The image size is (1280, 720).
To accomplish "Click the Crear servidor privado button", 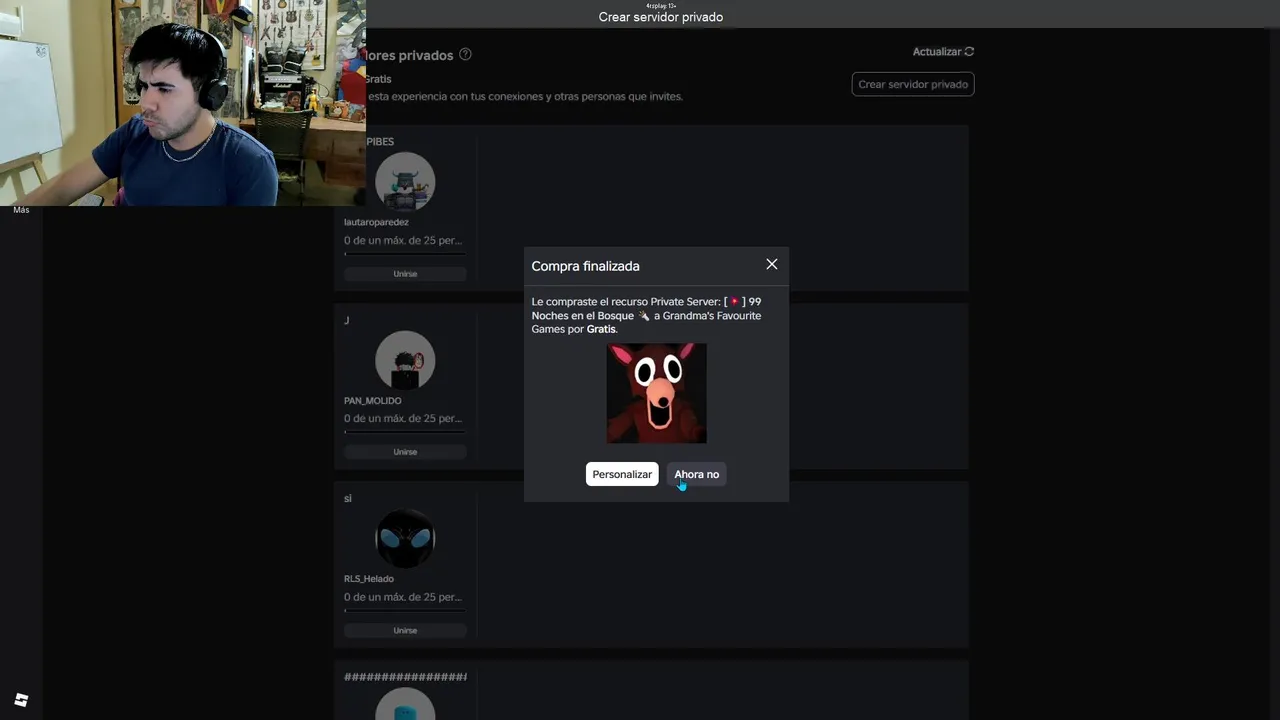I will pyautogui.click(x=913, y=84).
